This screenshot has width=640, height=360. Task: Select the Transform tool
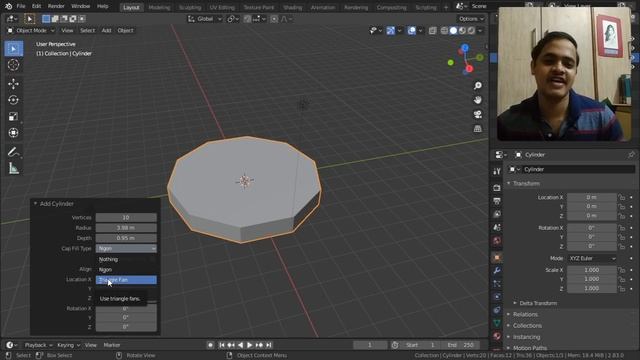13,133
